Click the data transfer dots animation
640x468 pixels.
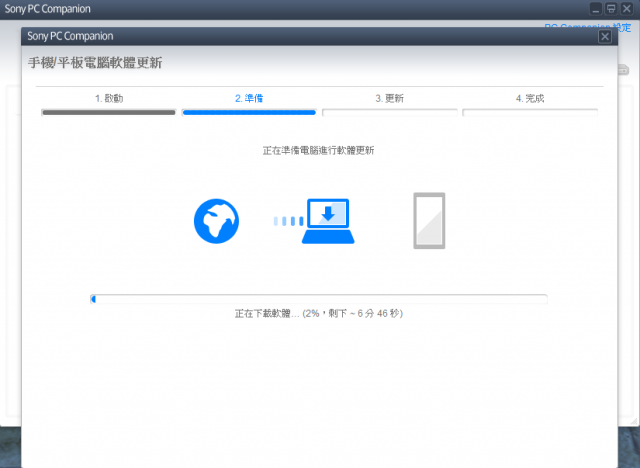[x=288, y=221]
